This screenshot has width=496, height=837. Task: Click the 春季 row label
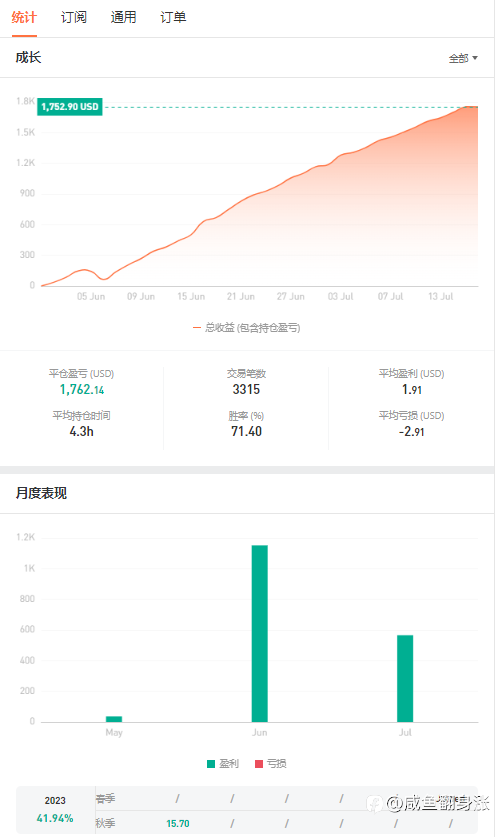click(x=105, y=799)
